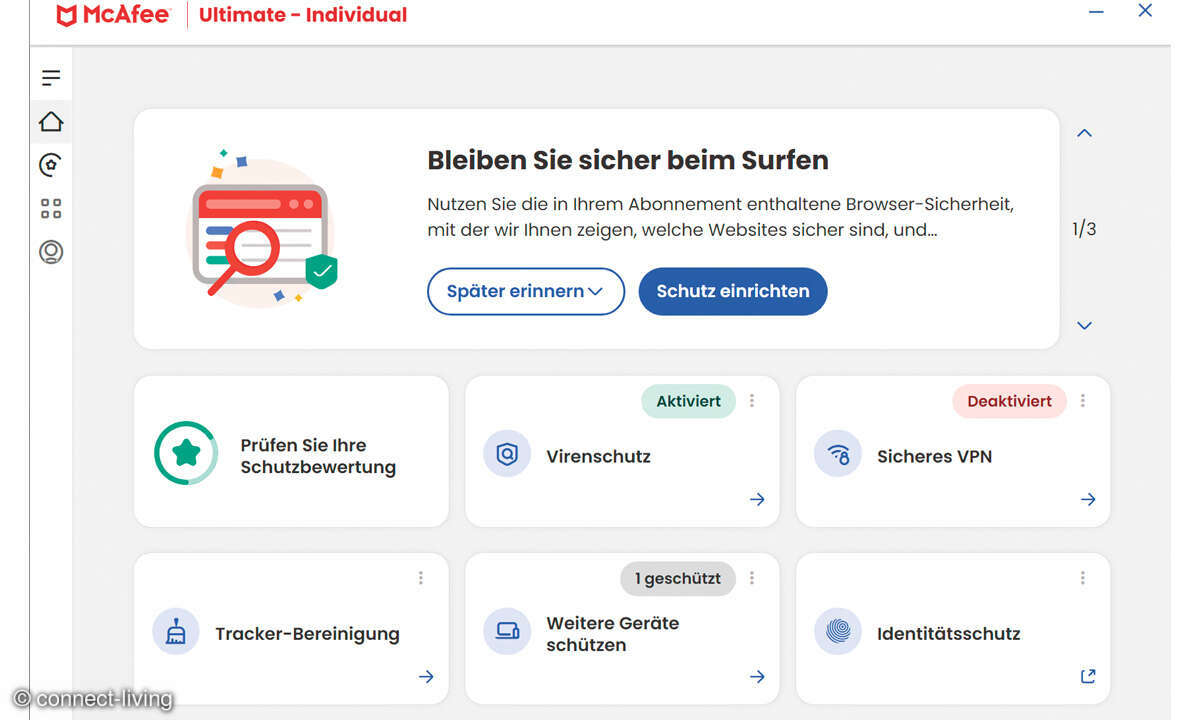Open the apps grid sidebar icon

[51, 208]
